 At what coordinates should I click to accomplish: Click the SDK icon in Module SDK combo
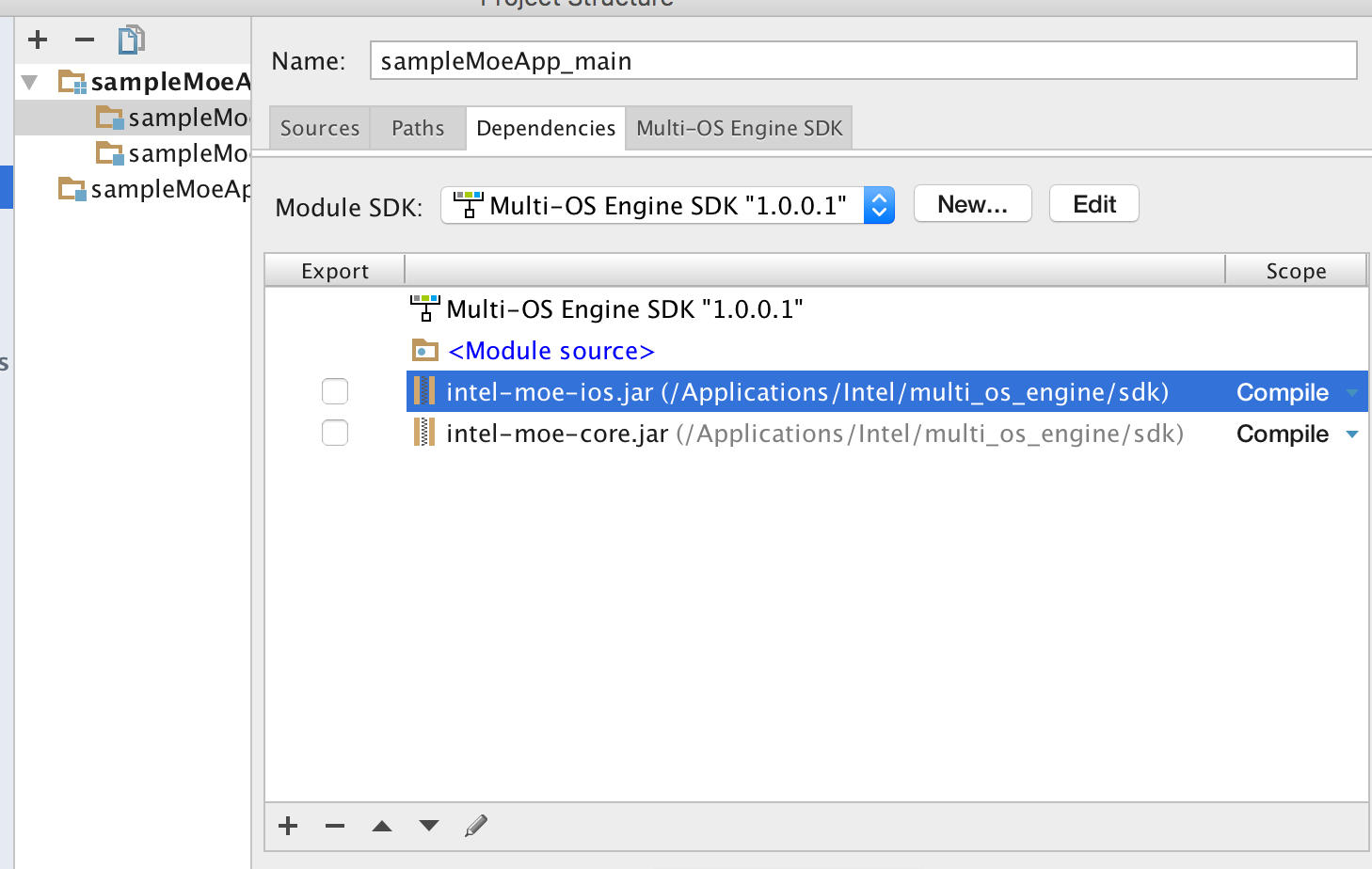(x=468, y=205)
